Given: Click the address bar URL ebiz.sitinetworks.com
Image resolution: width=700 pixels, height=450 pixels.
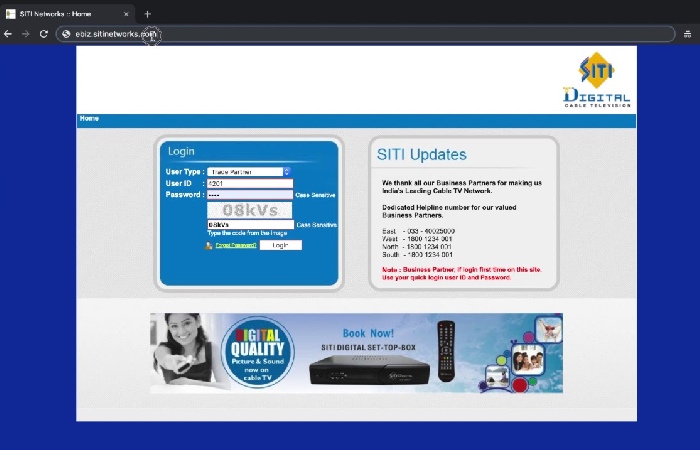Looking at the screenshot, I should pyautogui.click(x=116, y=34).
